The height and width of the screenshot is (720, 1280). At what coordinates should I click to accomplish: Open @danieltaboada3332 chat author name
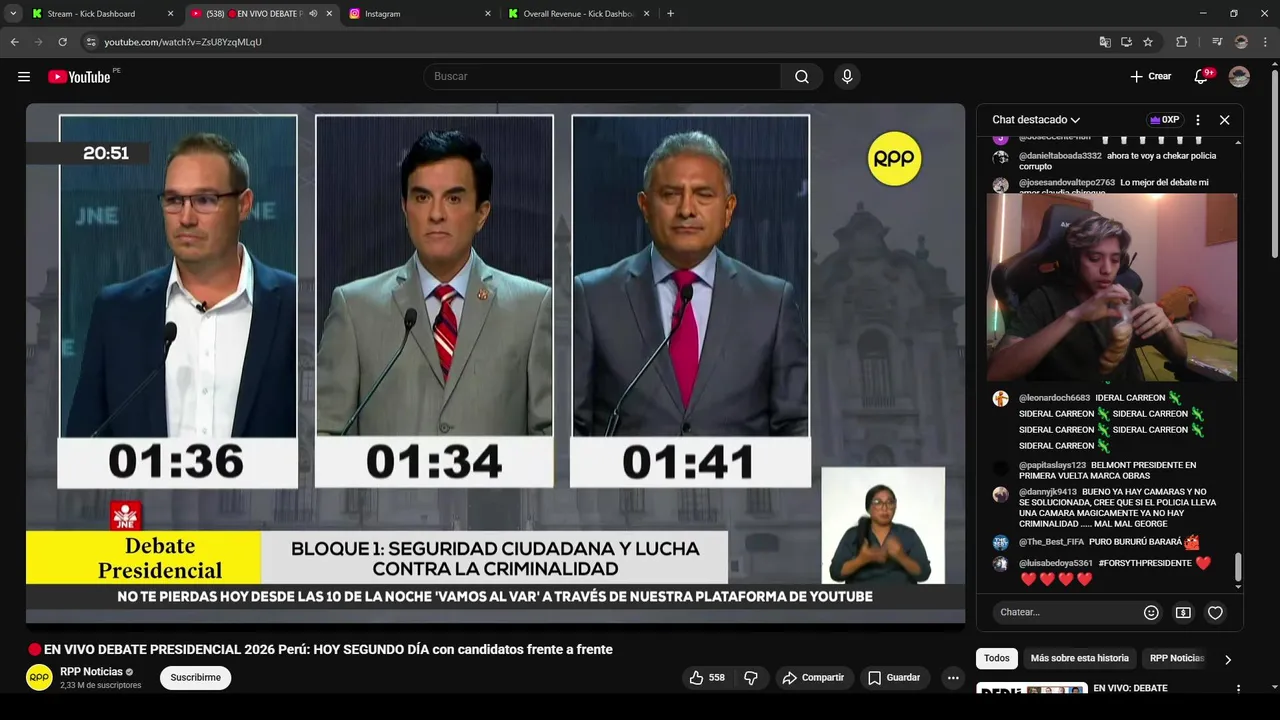click(1060, 156)
